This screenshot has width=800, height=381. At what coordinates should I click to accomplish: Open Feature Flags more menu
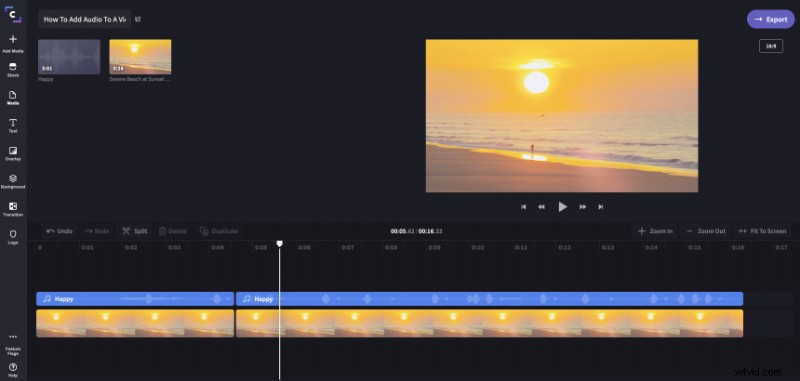(x=13, y=344)
